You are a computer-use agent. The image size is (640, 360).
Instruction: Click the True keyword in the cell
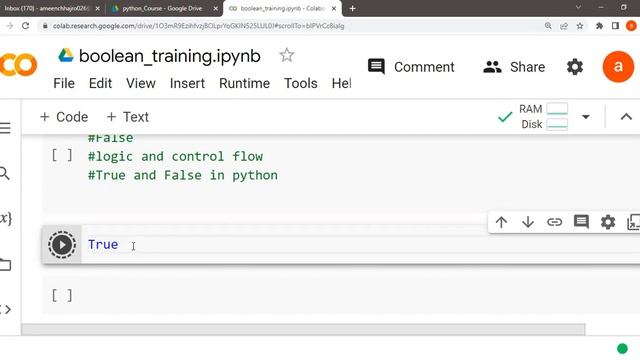coord(103,244)
